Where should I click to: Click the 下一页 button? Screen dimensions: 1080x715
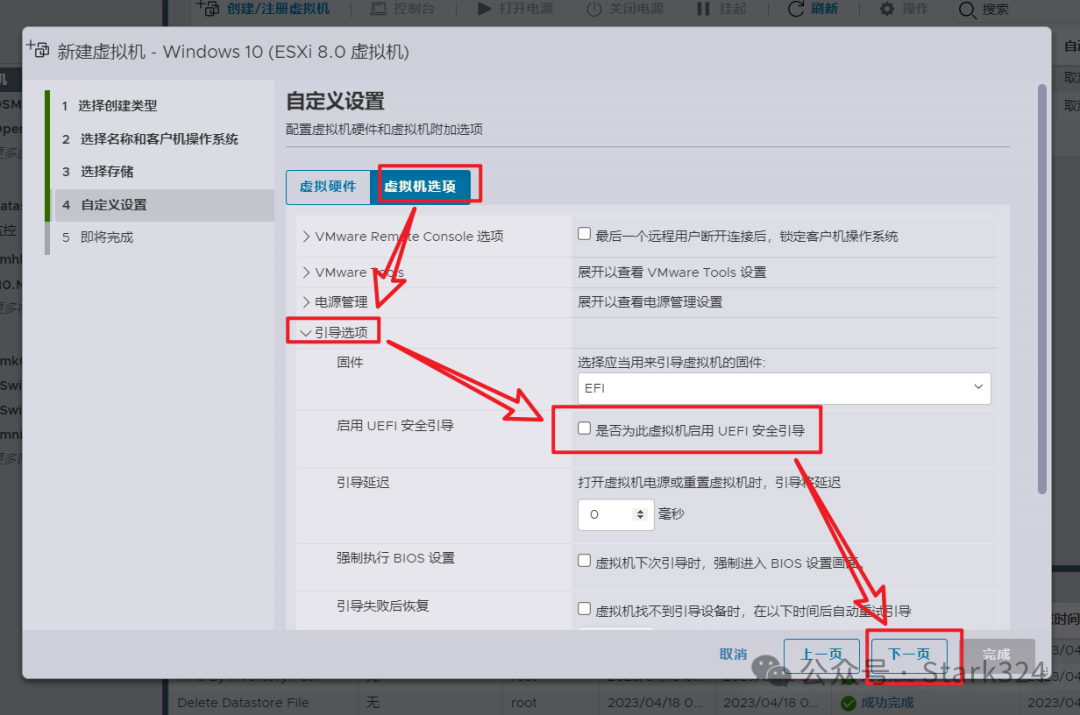(x=909, y=654)
